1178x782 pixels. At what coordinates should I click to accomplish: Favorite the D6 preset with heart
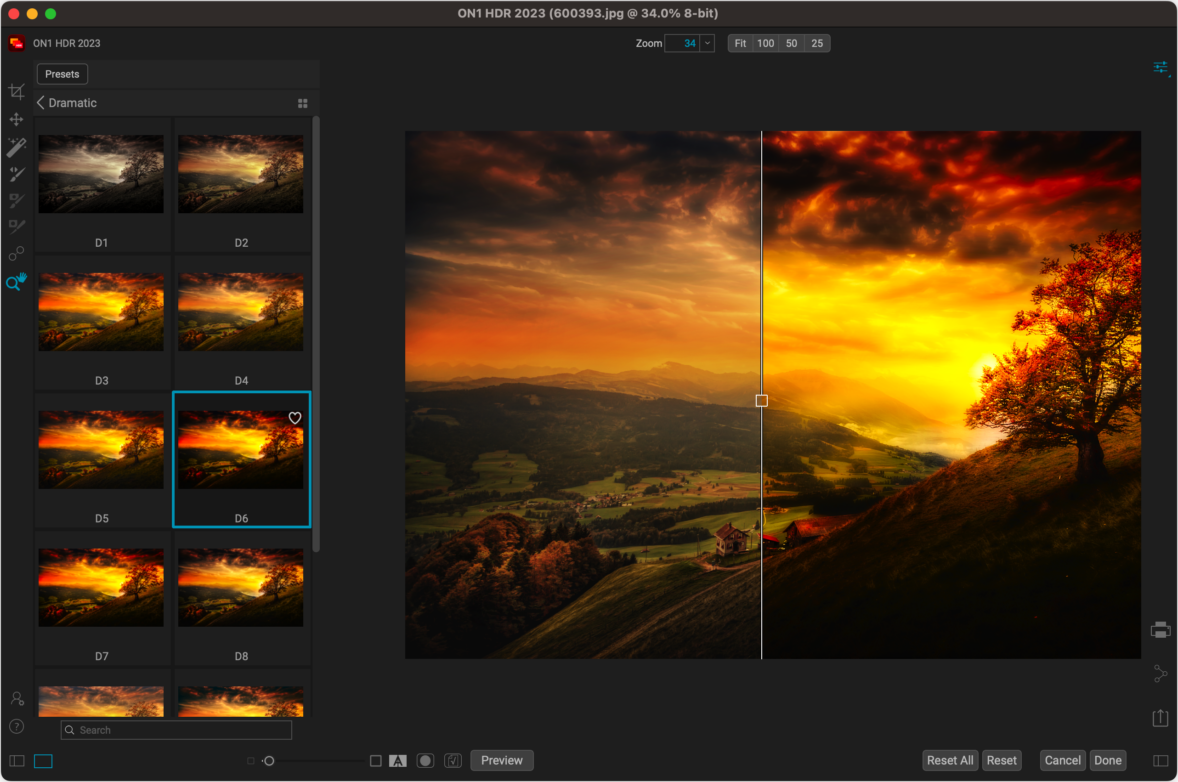pyautogui.click(x=295, y=418)
